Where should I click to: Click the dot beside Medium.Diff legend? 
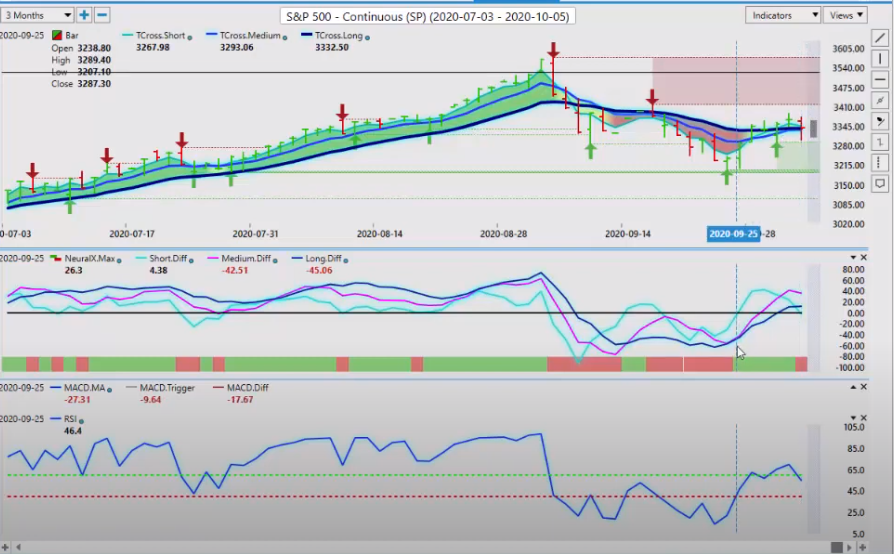tap(275, 260)
